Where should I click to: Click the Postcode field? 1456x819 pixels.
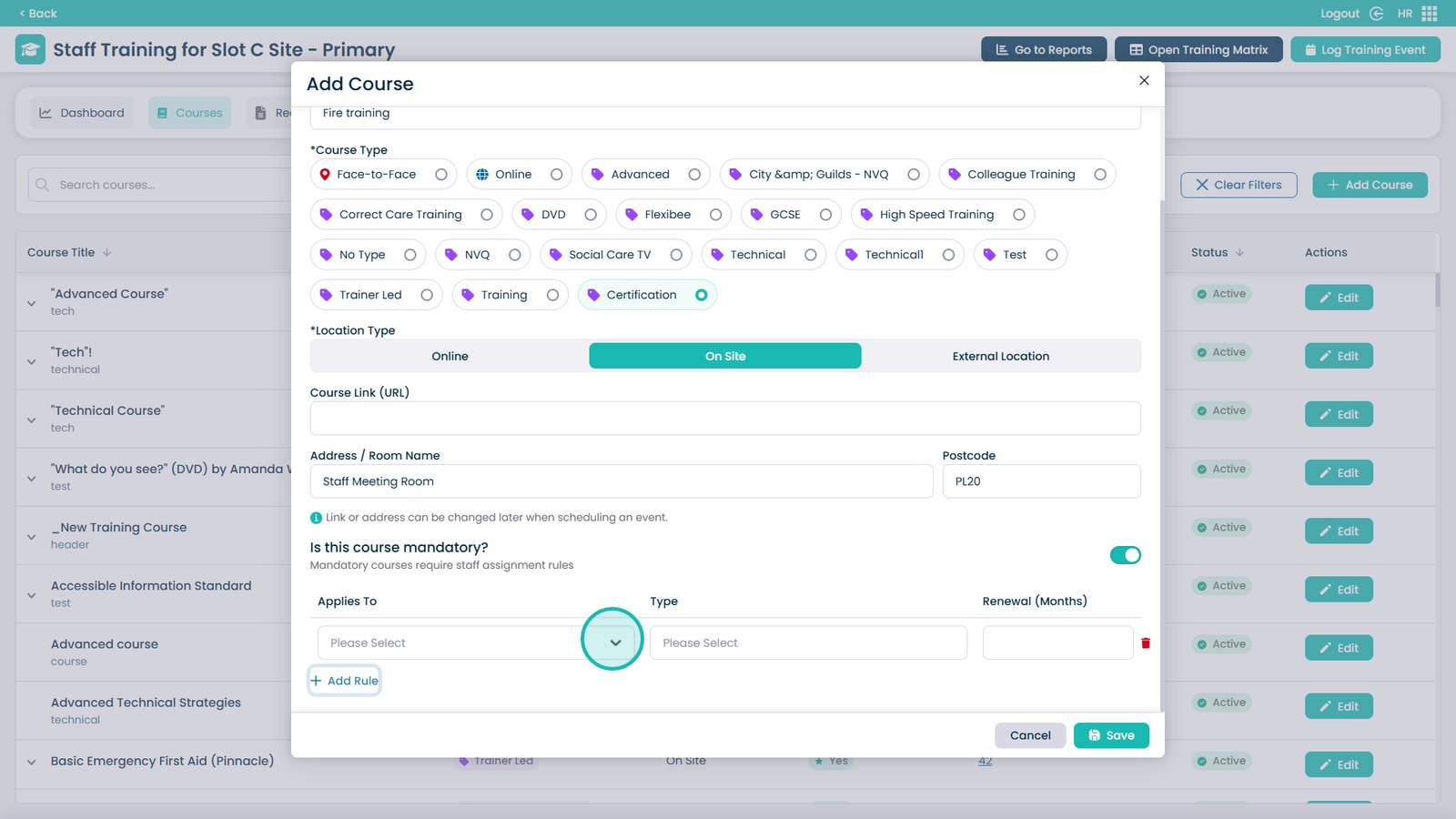(x=1041, y=481)
